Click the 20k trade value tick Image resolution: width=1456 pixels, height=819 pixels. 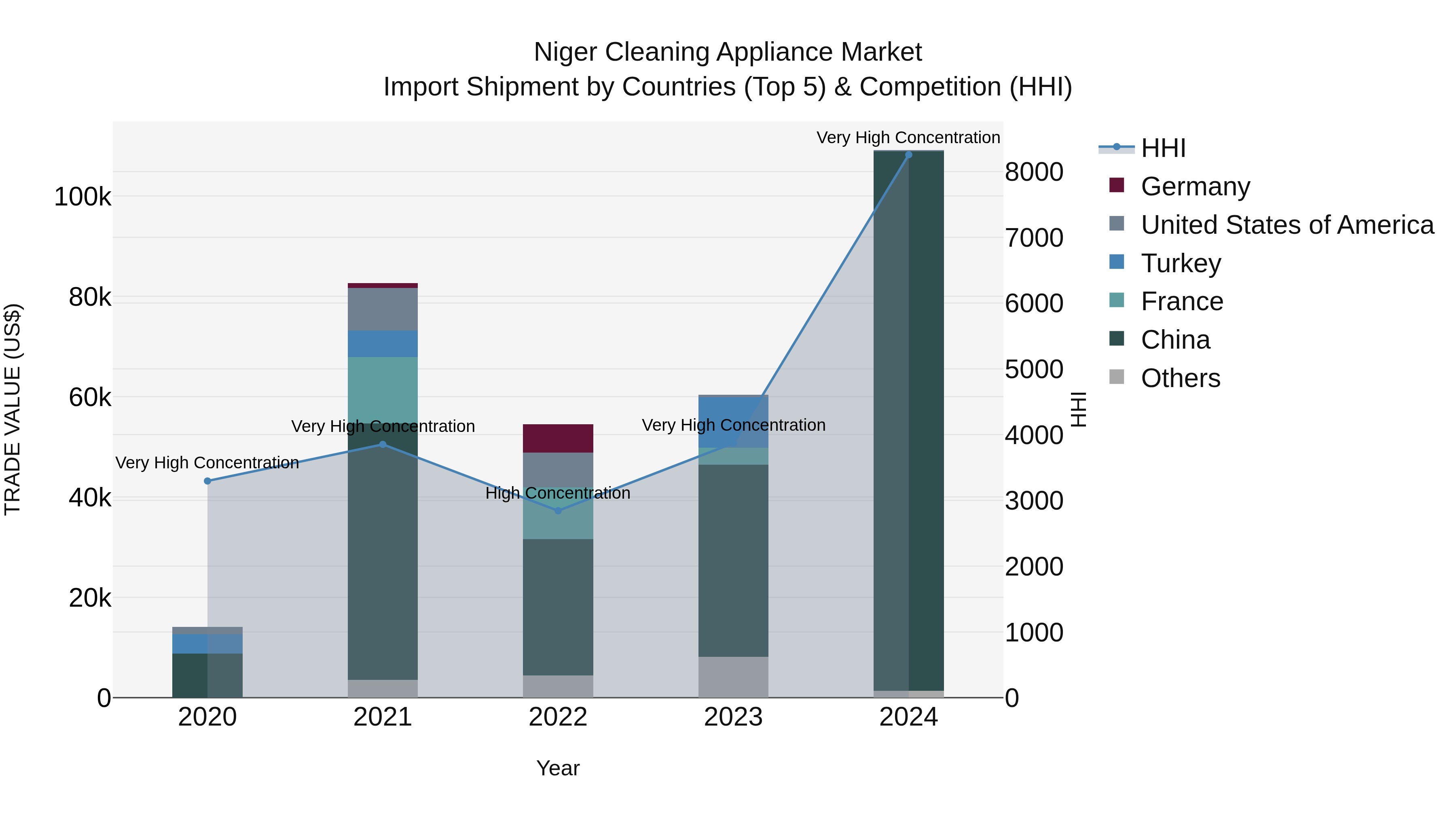point(90,598)
